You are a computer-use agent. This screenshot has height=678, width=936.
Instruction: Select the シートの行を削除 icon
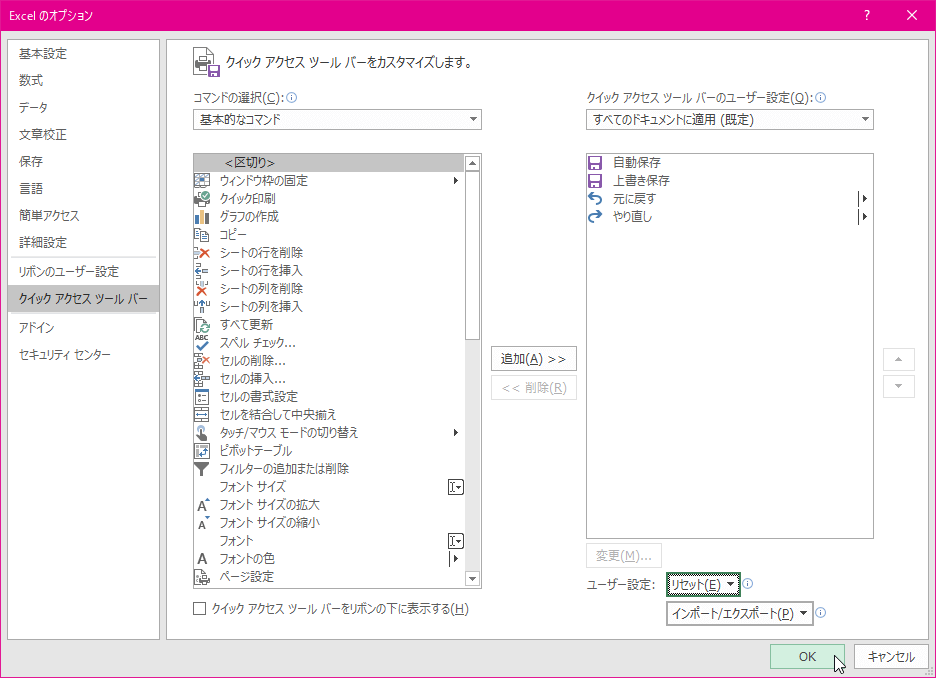click(x=202, y=252)
